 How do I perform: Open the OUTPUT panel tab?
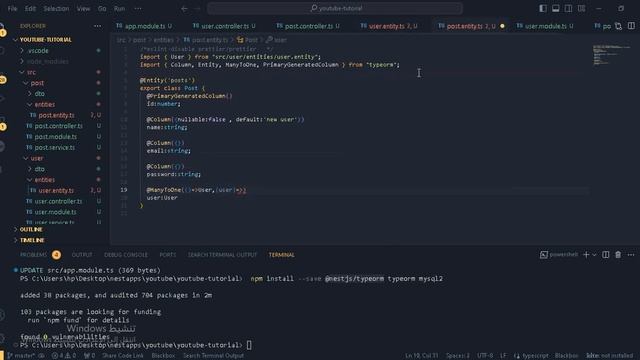(x=82, y=255)
